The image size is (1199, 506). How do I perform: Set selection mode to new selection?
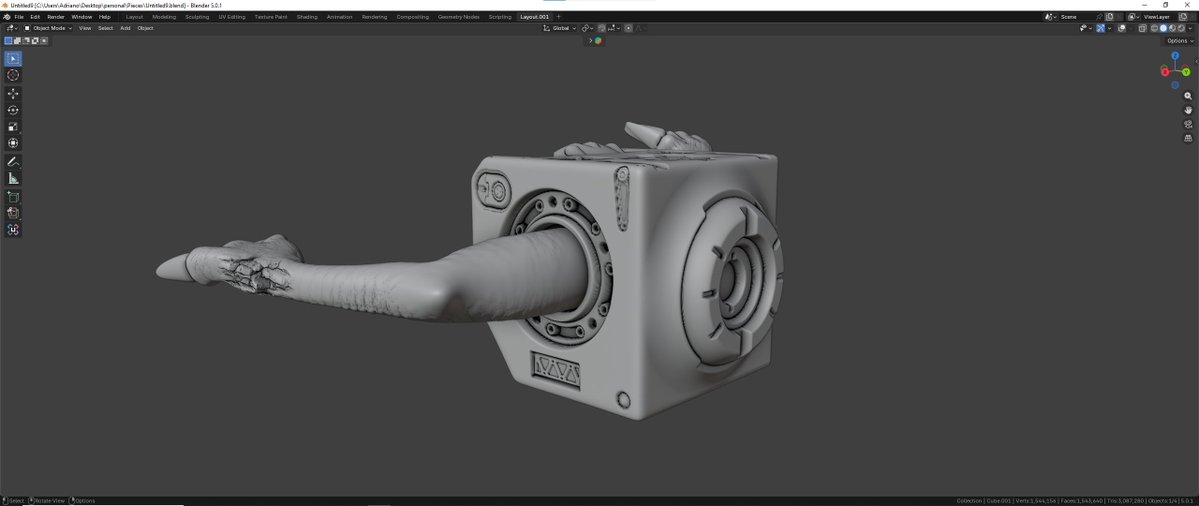point(9,41)
